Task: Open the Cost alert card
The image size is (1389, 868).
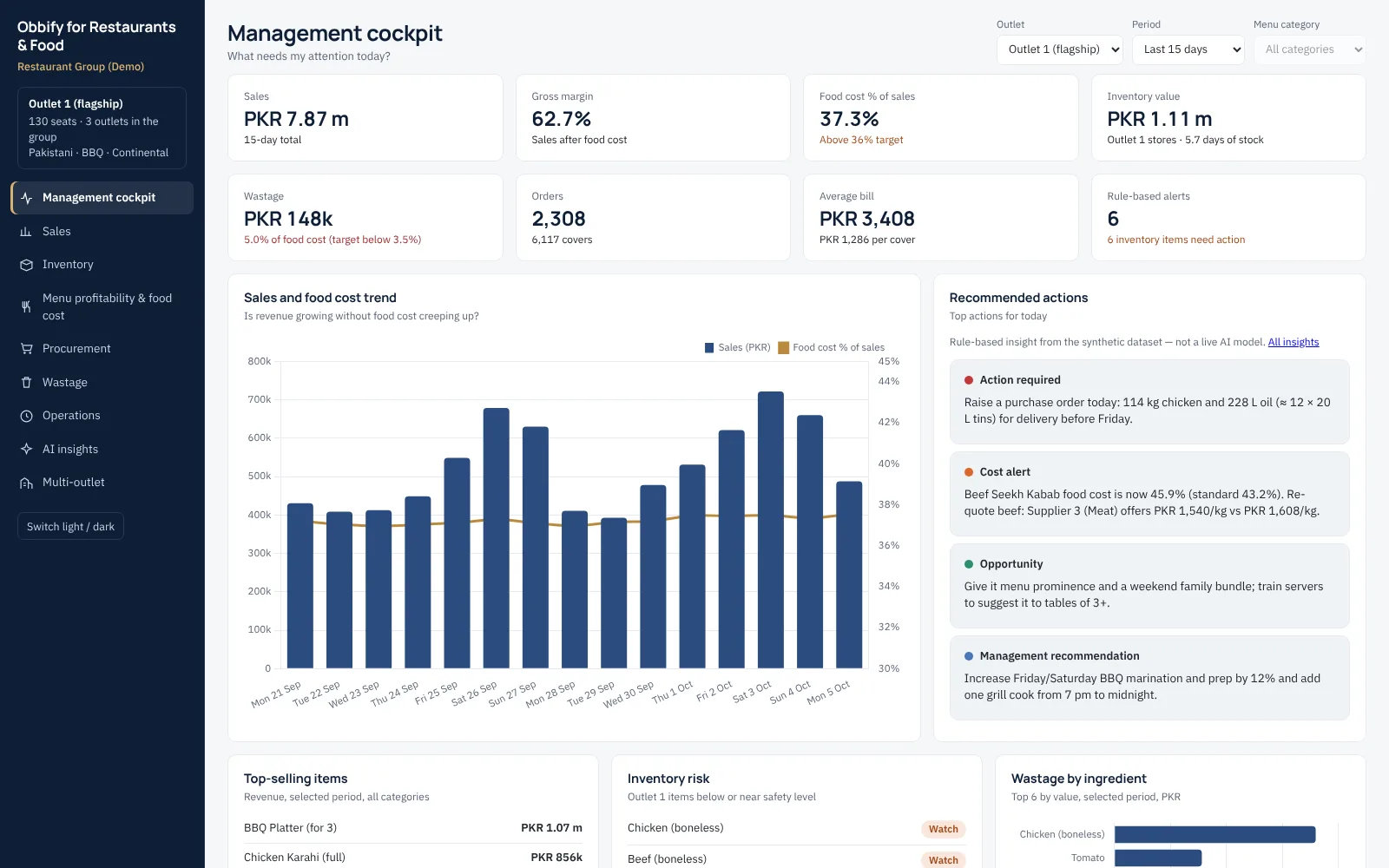Action: (1149, 494)
